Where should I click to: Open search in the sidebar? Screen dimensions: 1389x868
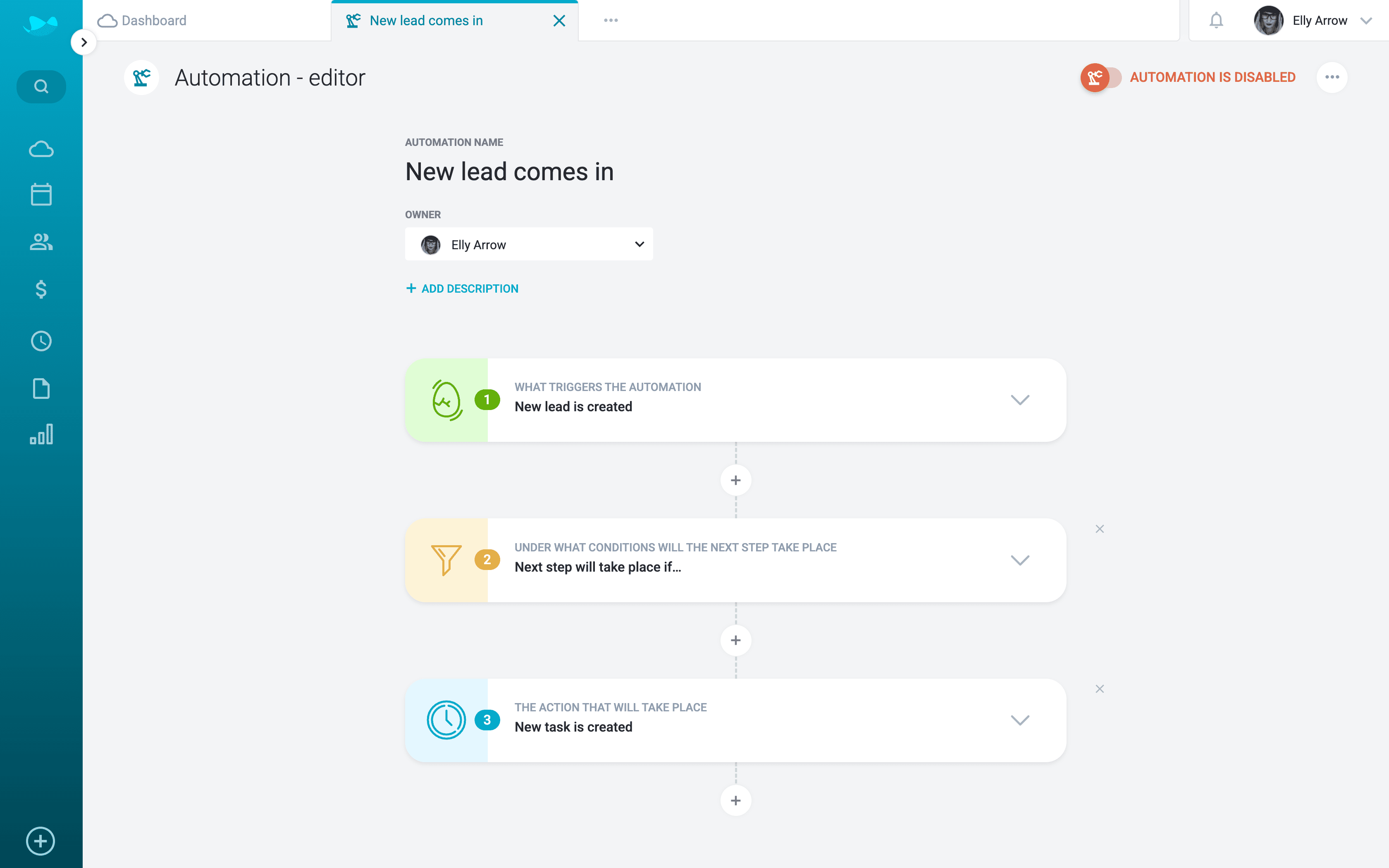[x=41, y=87]
